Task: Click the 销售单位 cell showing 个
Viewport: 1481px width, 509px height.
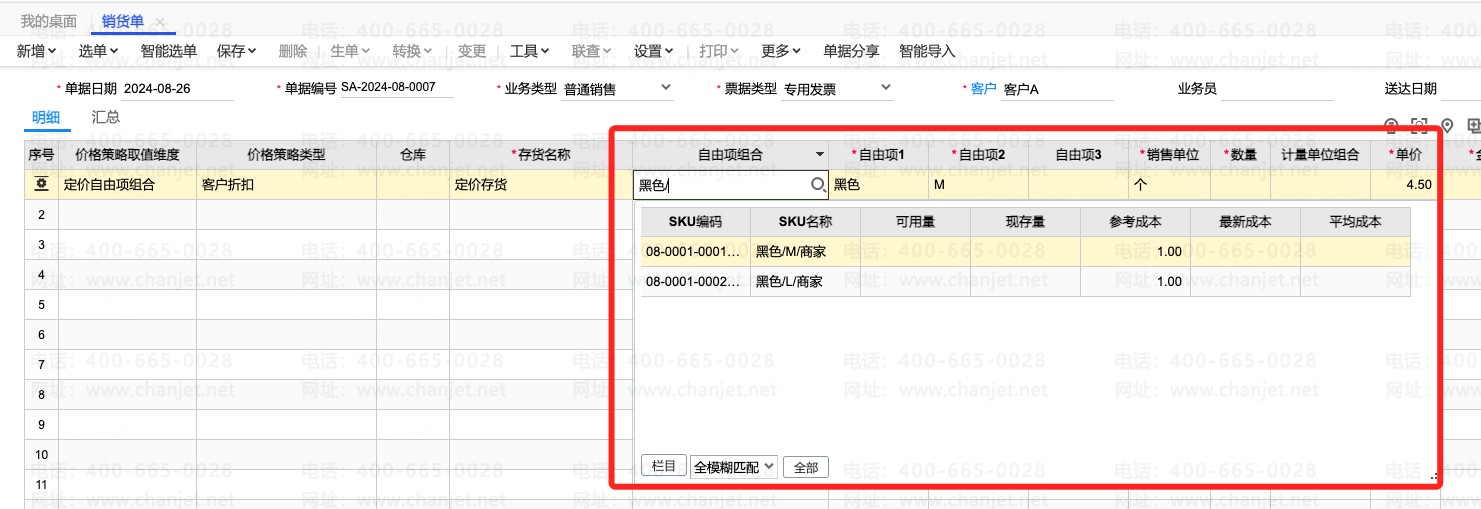Action: pos(1169,185)
